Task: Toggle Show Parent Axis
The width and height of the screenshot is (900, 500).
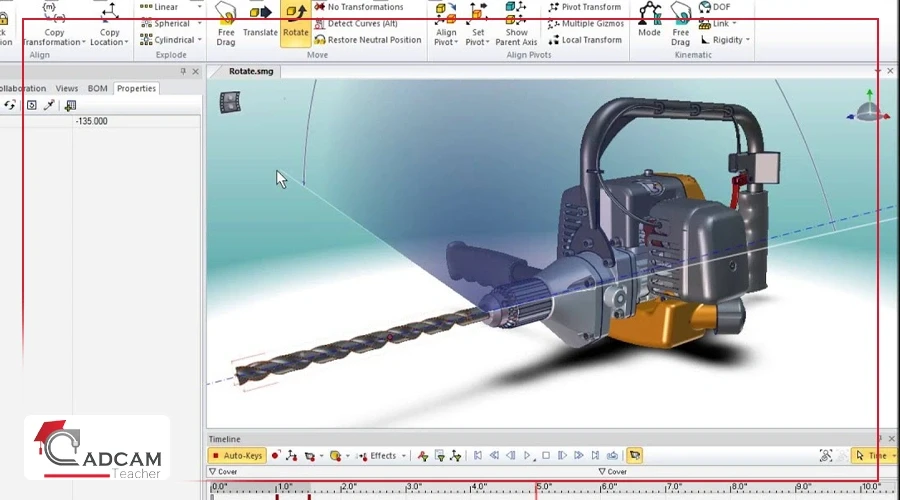Action: pyautogui.click(x=516, y=24)
